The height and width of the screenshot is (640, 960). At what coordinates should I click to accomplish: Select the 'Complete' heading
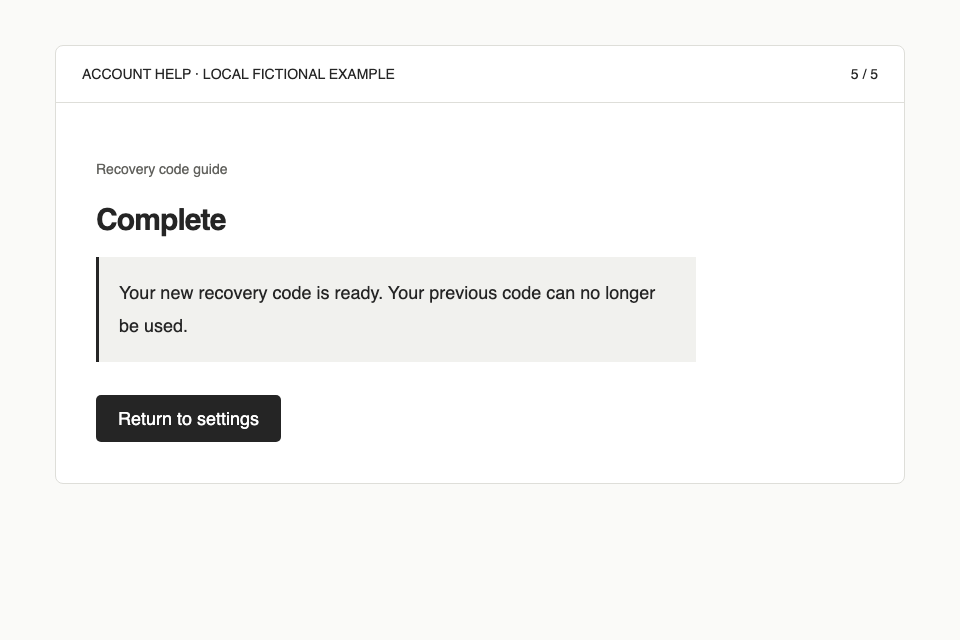161,220
